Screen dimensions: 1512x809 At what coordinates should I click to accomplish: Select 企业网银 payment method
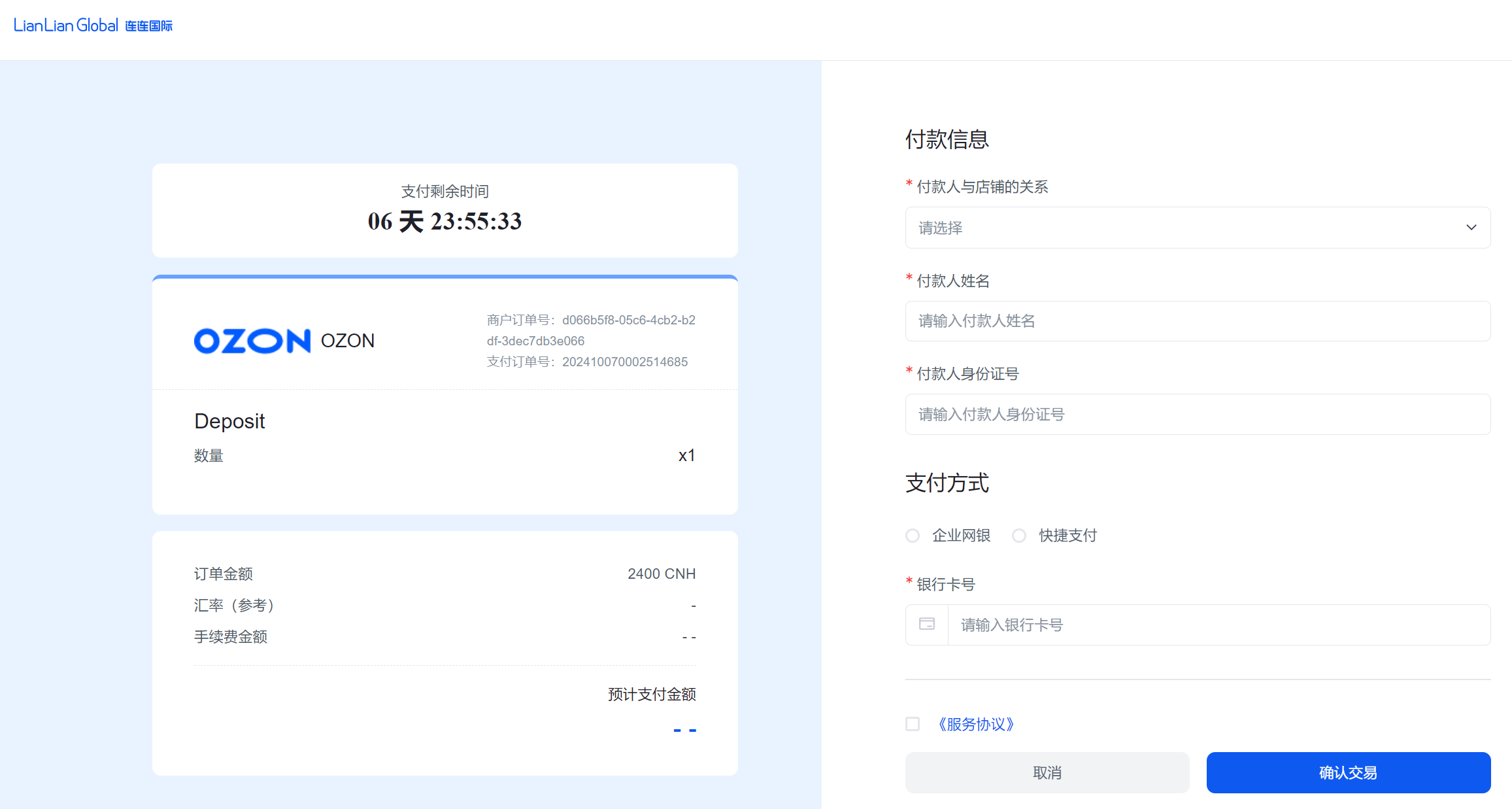point(913,535)
